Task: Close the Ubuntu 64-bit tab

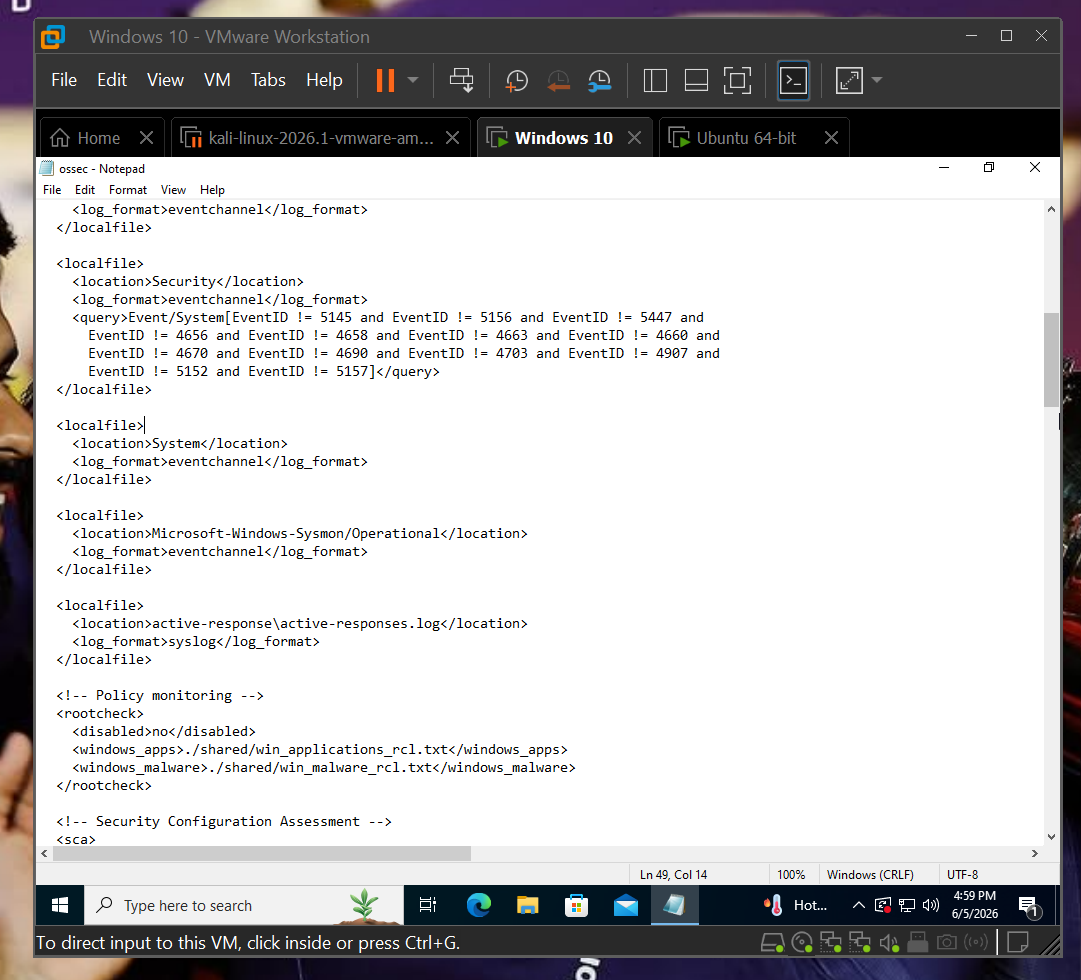Action: coord(831,138)
